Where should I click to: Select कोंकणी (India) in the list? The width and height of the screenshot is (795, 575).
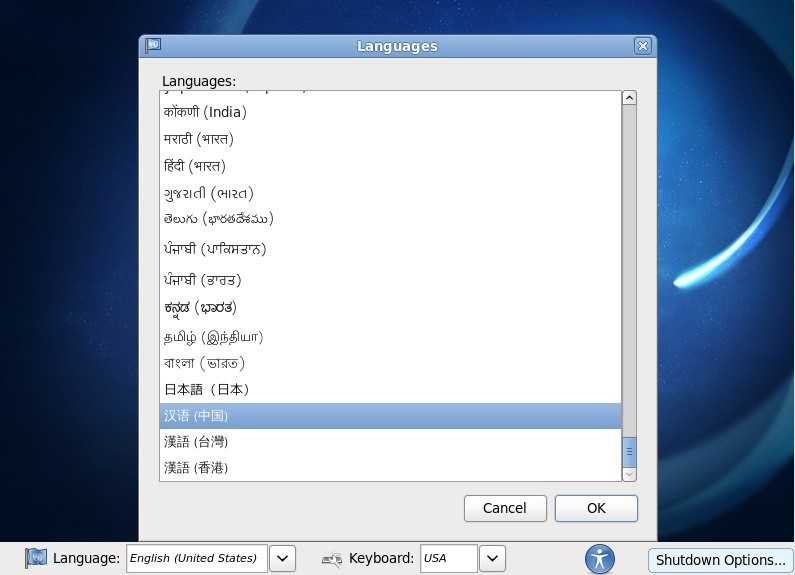click(x=390, y=112)
